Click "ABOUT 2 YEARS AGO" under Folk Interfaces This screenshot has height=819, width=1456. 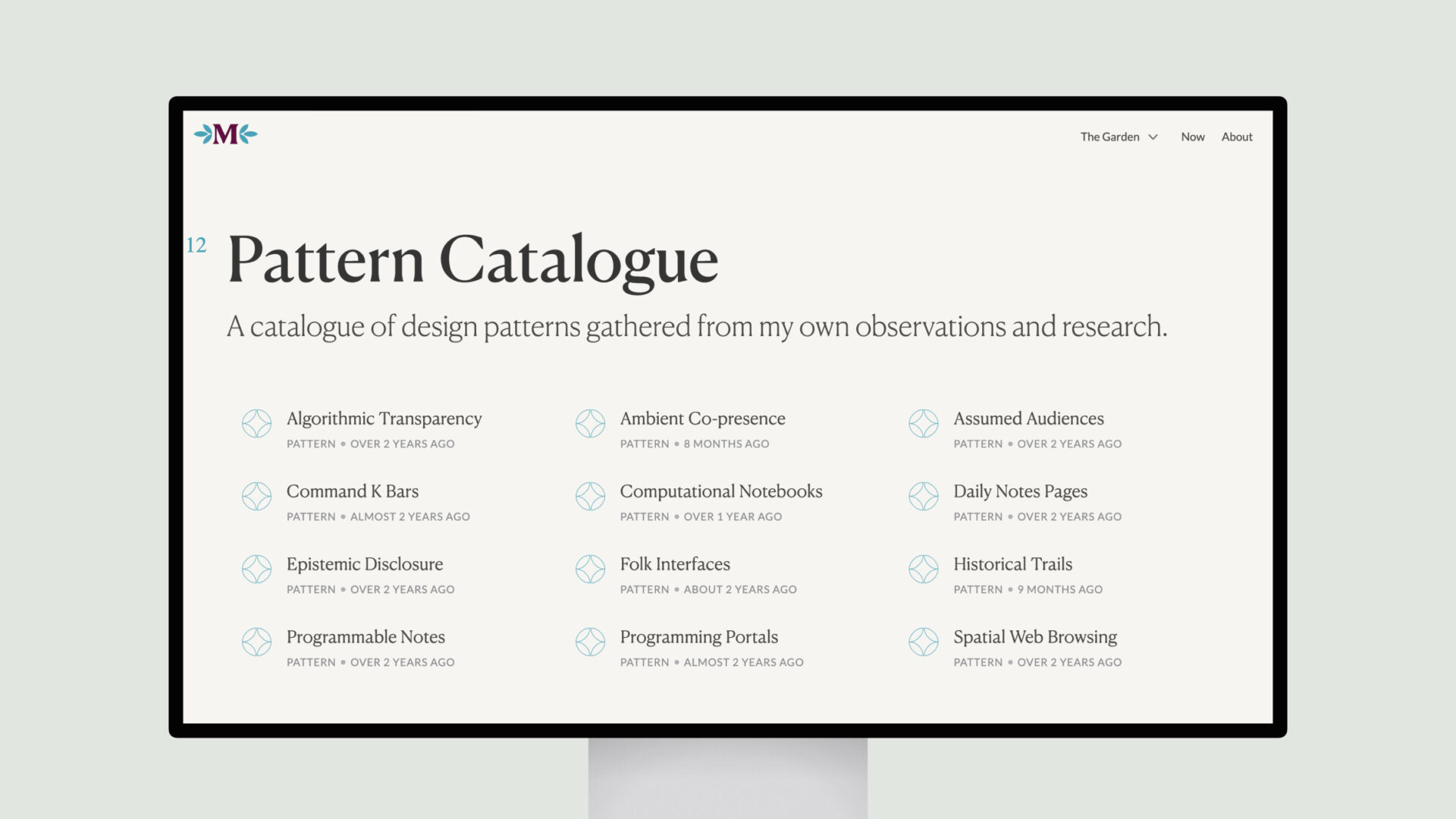coord(740,589)
